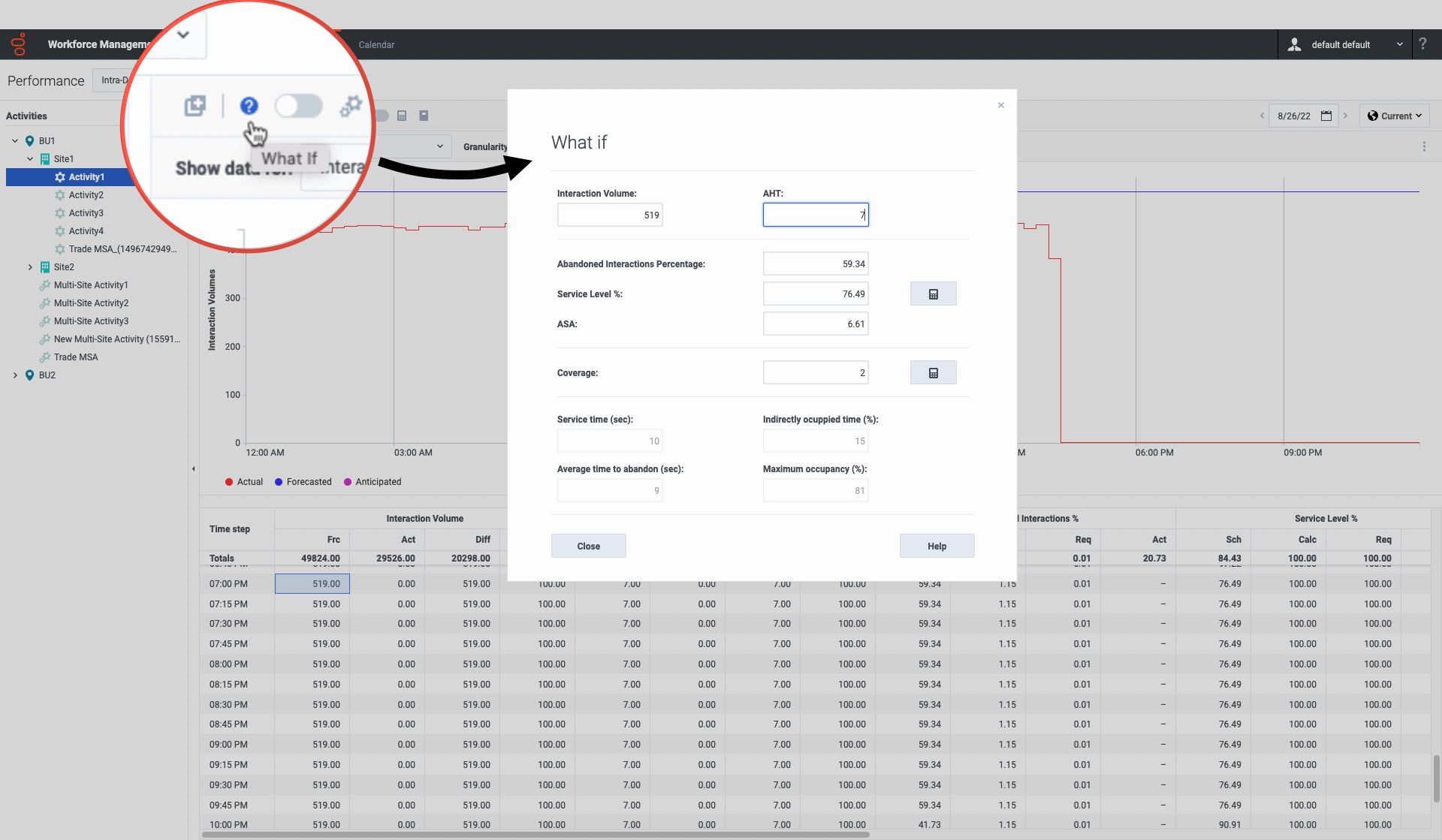Collapse the BU1 tree node

tap(15, 141)
